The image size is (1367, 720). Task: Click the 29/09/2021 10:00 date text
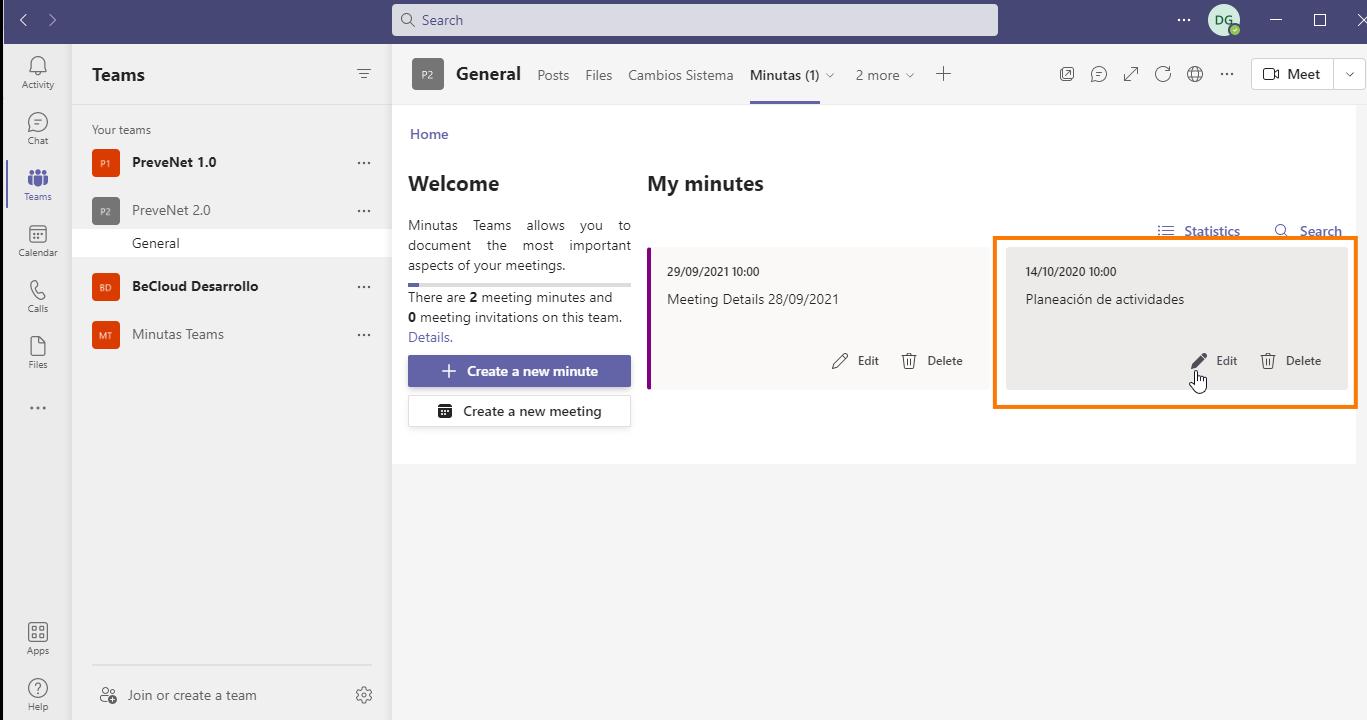[x=713, y=272]
